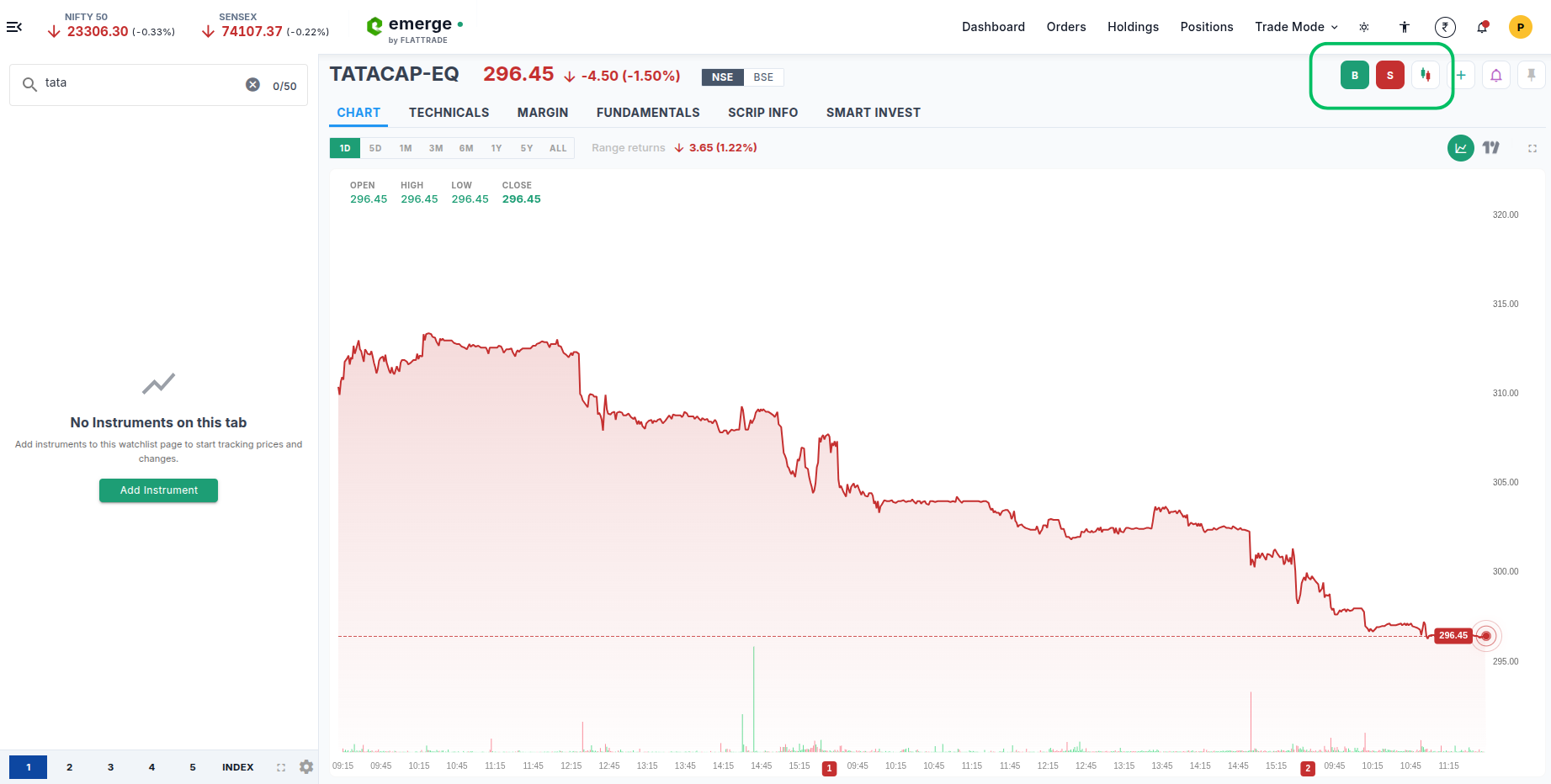Select the 1M range
The image size is (1551, 784).
click(406, 148)
